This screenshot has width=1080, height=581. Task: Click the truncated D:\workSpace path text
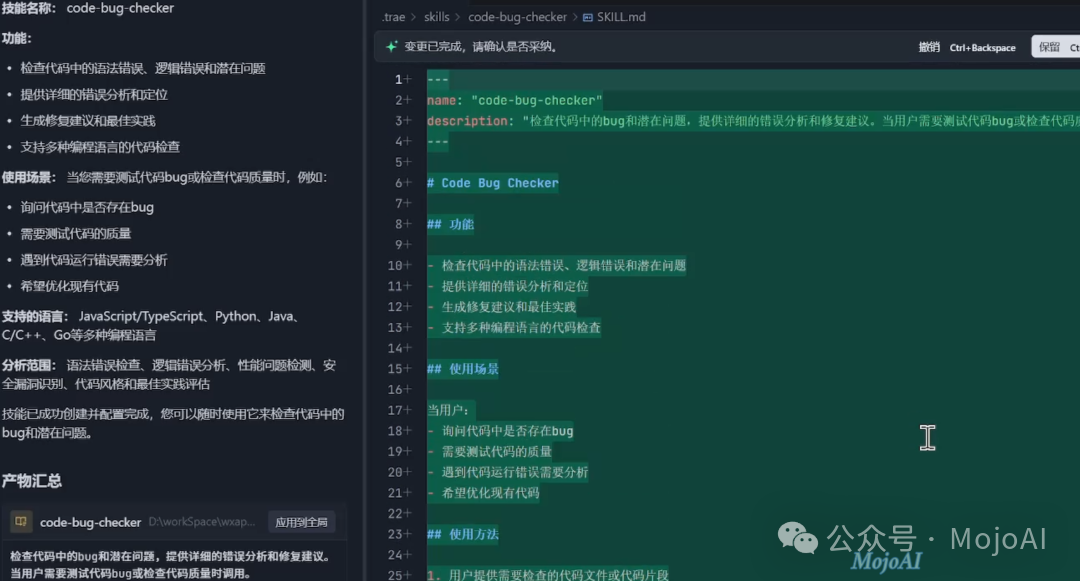point(200,521)
